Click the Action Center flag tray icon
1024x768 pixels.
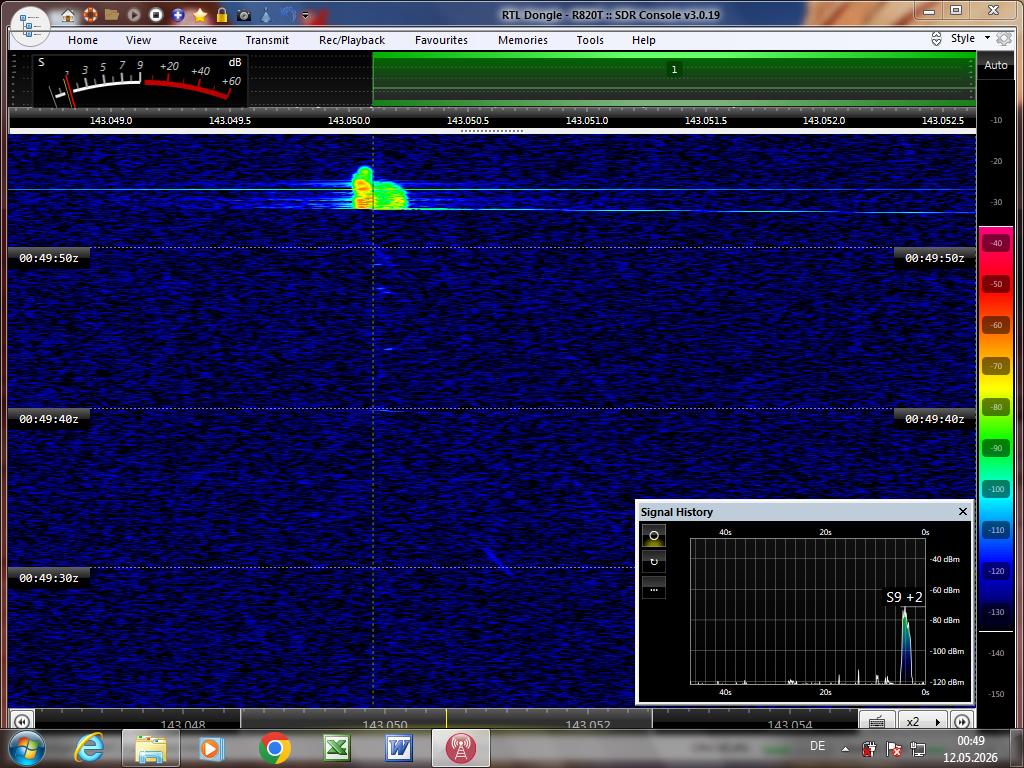pyautogui.click(x=893, y=749)
